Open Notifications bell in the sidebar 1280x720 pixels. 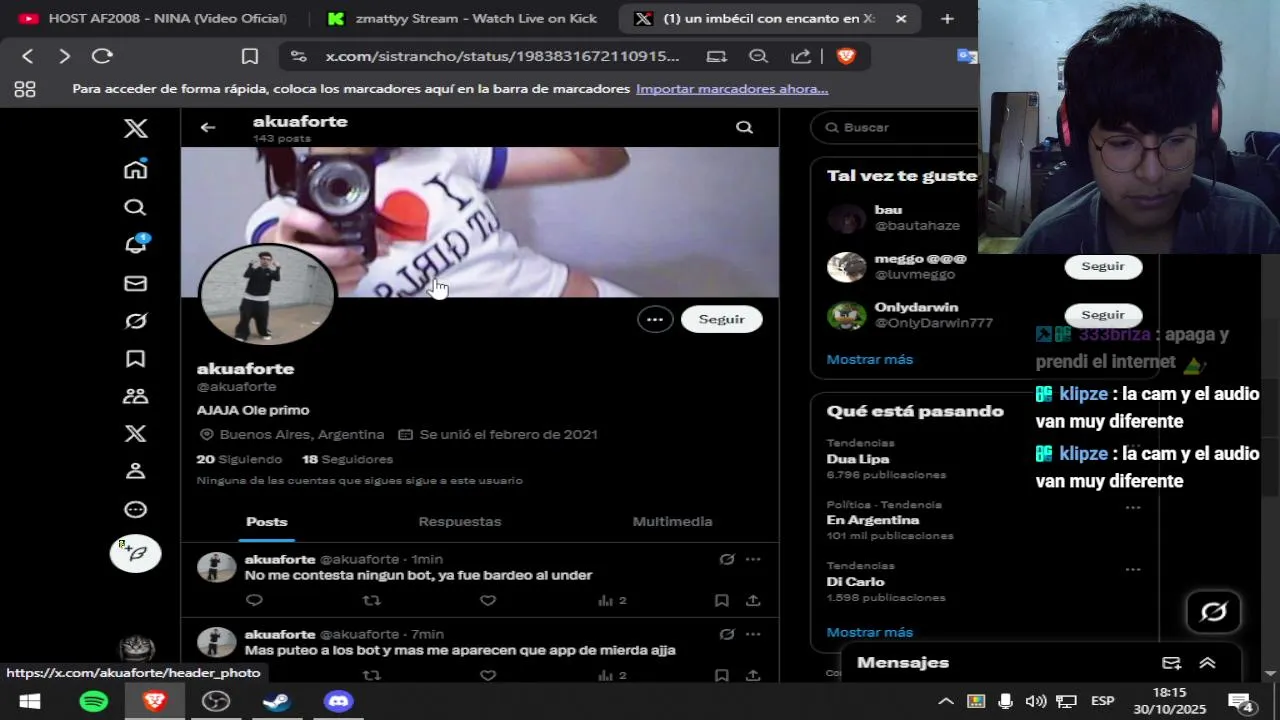tap(135, 244)
